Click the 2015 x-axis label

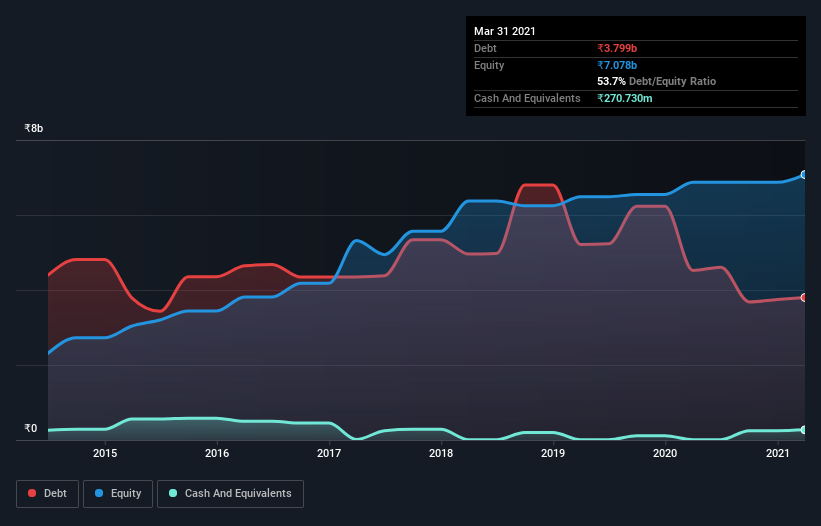pyautogui.click(x=105, y=453)
